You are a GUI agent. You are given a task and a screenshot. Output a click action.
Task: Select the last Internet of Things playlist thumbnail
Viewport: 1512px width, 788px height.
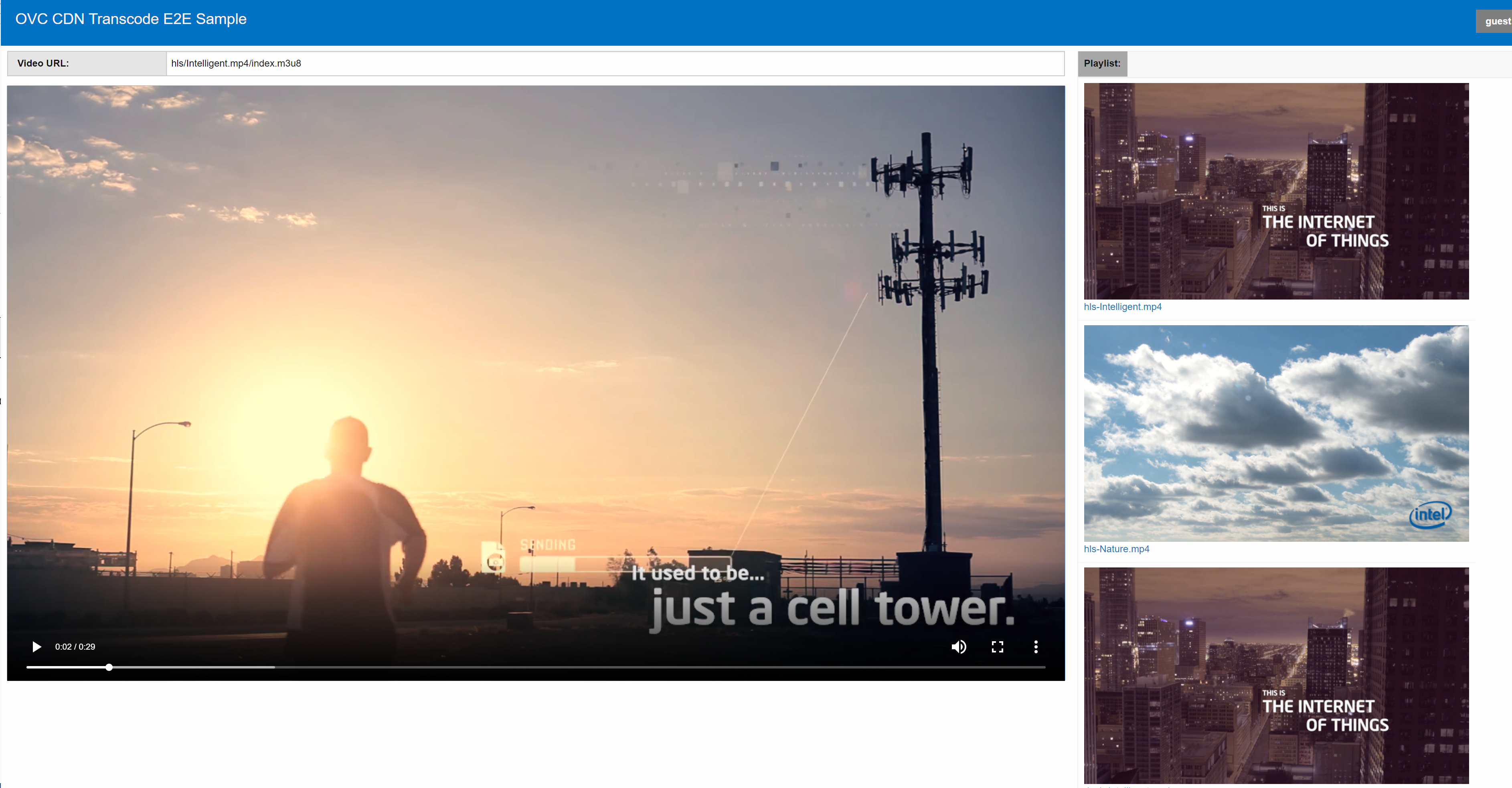1276,675
